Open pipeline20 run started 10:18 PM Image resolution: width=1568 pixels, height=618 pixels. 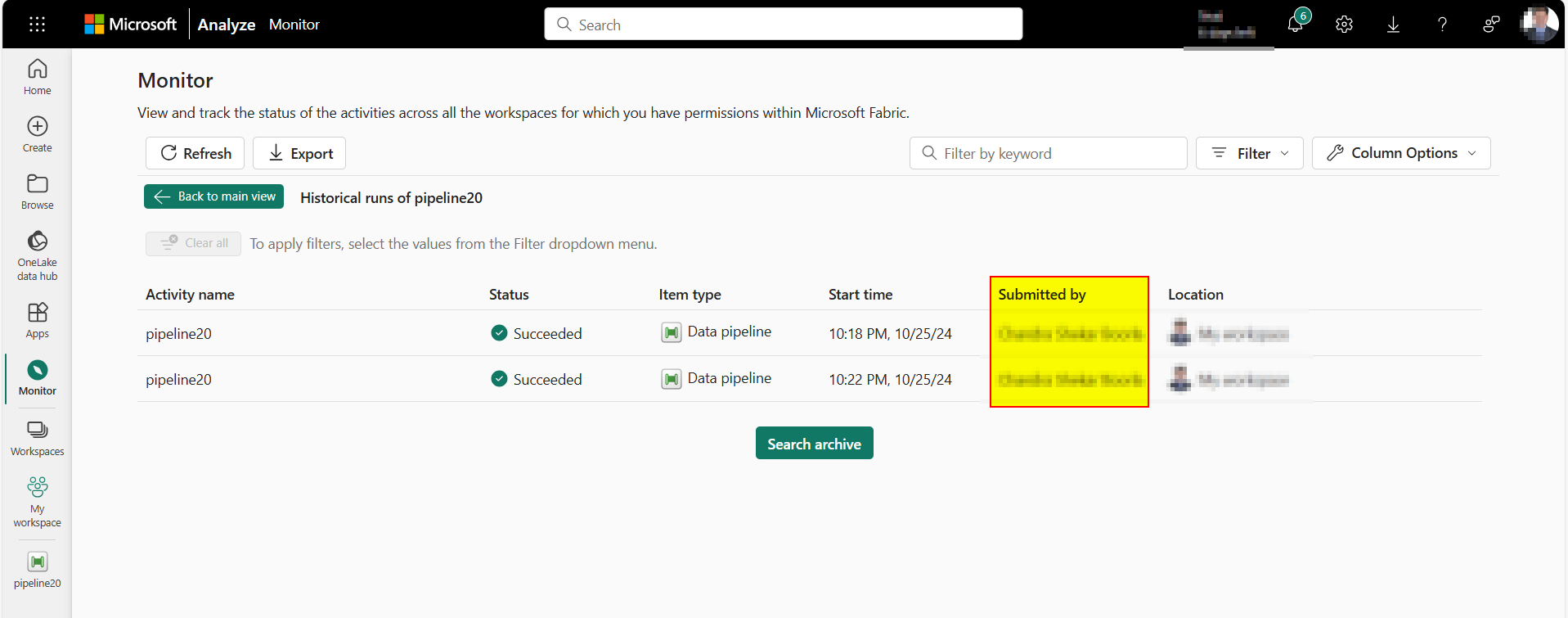click(178, 334)
